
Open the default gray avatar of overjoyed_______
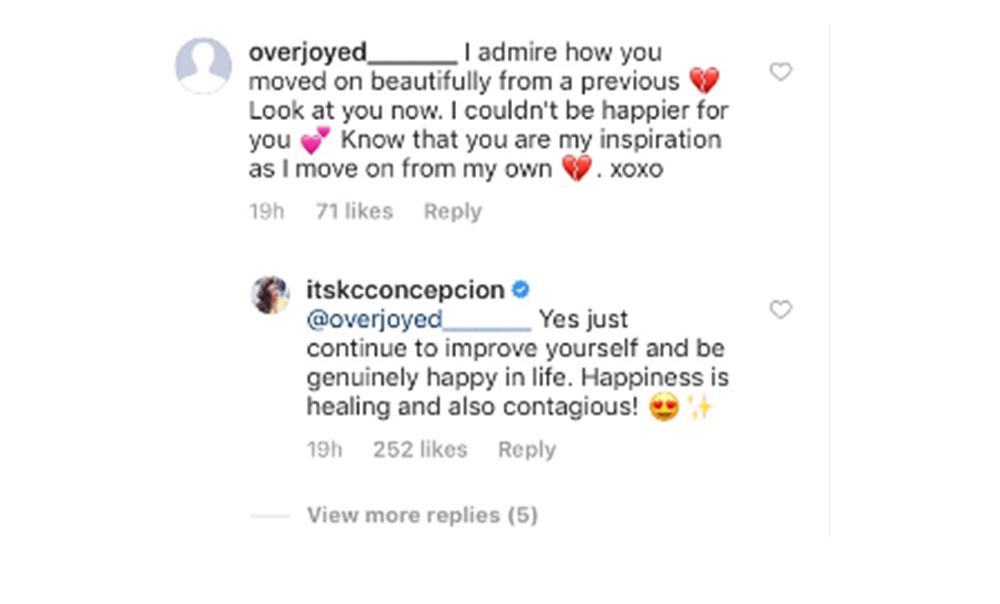pos(203,66)
